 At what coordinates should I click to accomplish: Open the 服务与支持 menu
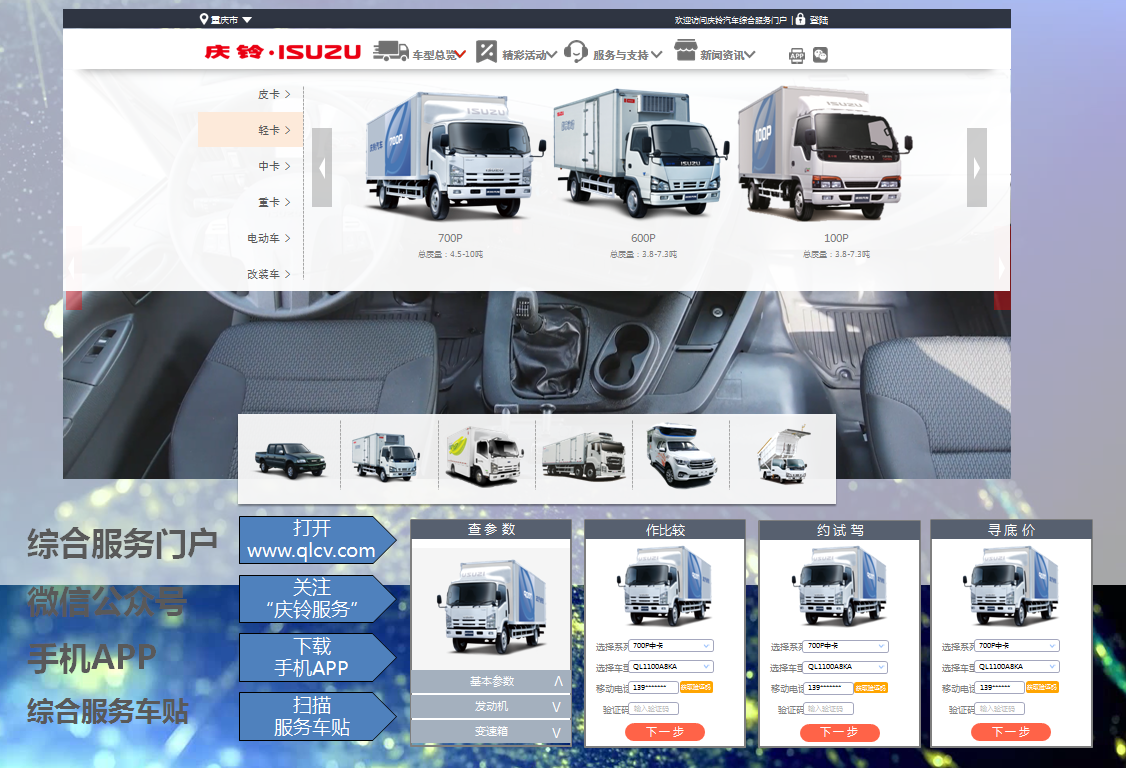tap(627, 55)
